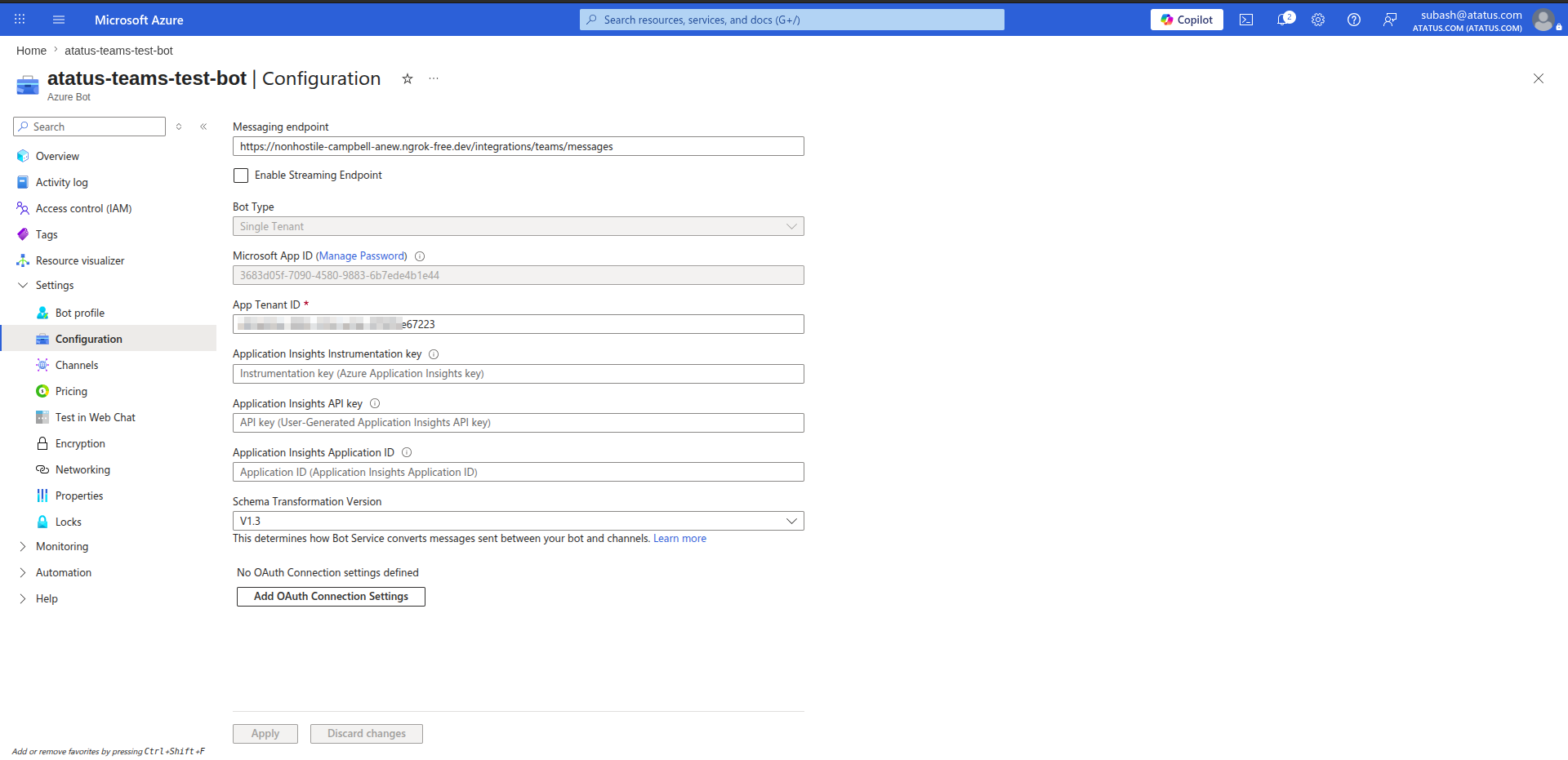Click the Test in Web Chat icon
Screen dimensions: 1568x760
coord(42,417)
